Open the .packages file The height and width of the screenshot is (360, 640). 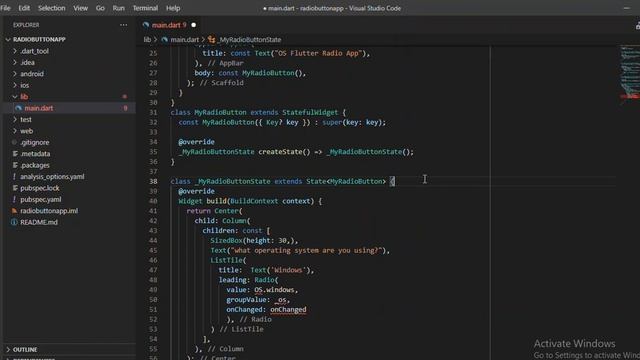(35, 165)
